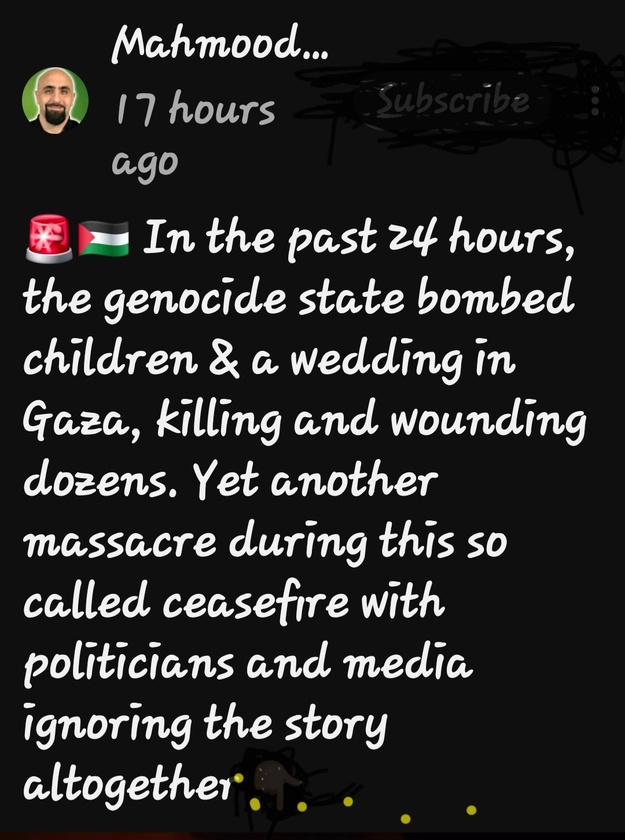Subscribe to the Mahmood channel
The width and height of the screenshot is (625, 840).
(453, 100)
